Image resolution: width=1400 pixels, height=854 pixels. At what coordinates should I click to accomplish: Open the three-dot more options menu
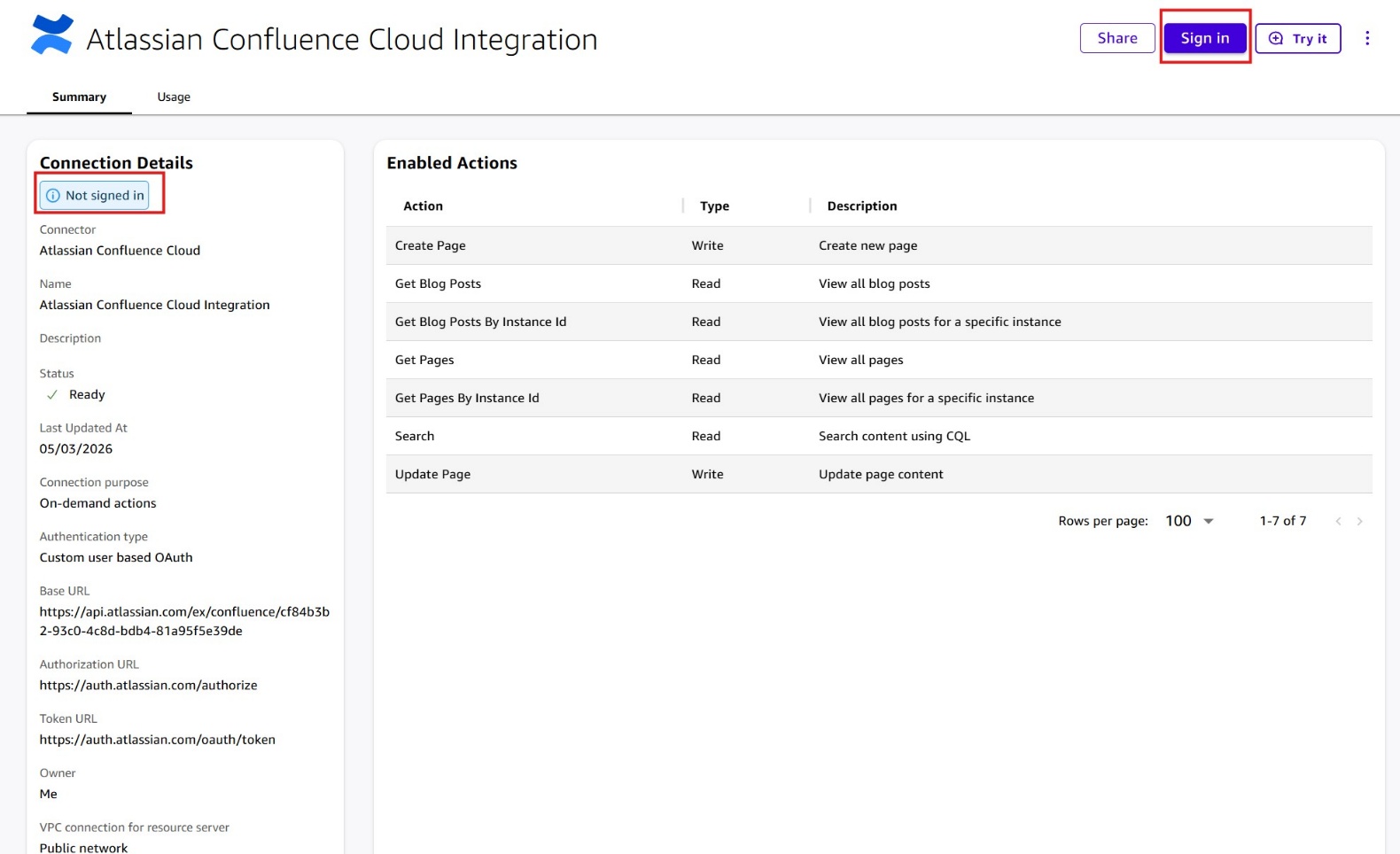1367,38
